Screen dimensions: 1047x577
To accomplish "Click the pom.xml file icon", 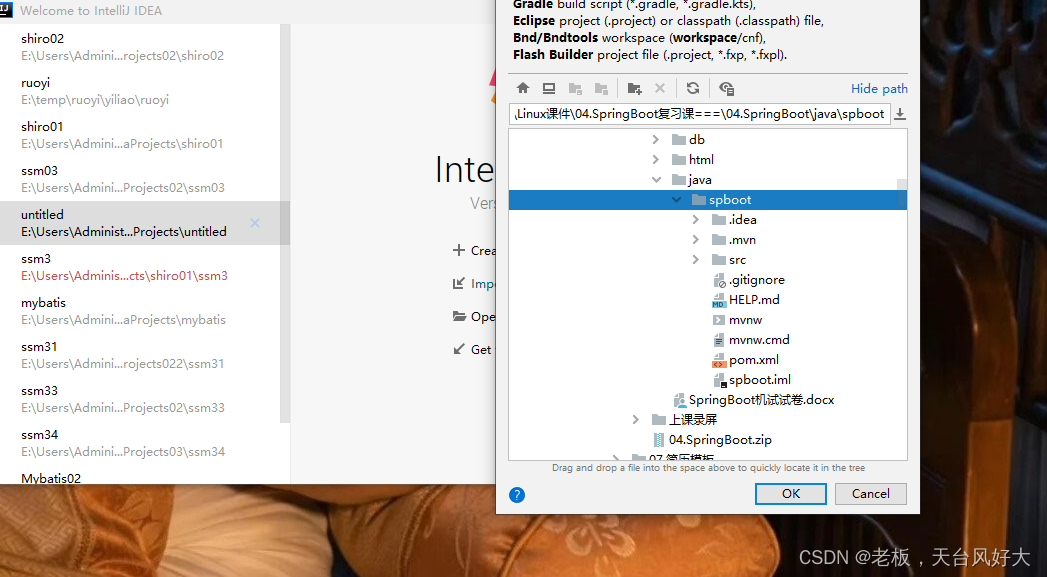I will [x=718, y=361].
